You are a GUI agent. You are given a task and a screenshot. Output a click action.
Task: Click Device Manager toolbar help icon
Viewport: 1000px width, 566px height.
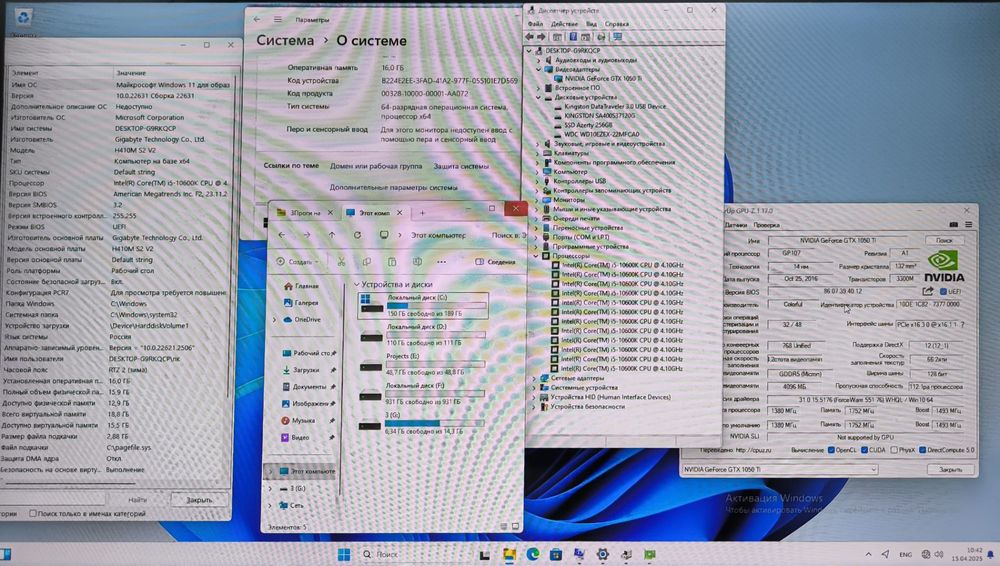[x=573, y=37]
